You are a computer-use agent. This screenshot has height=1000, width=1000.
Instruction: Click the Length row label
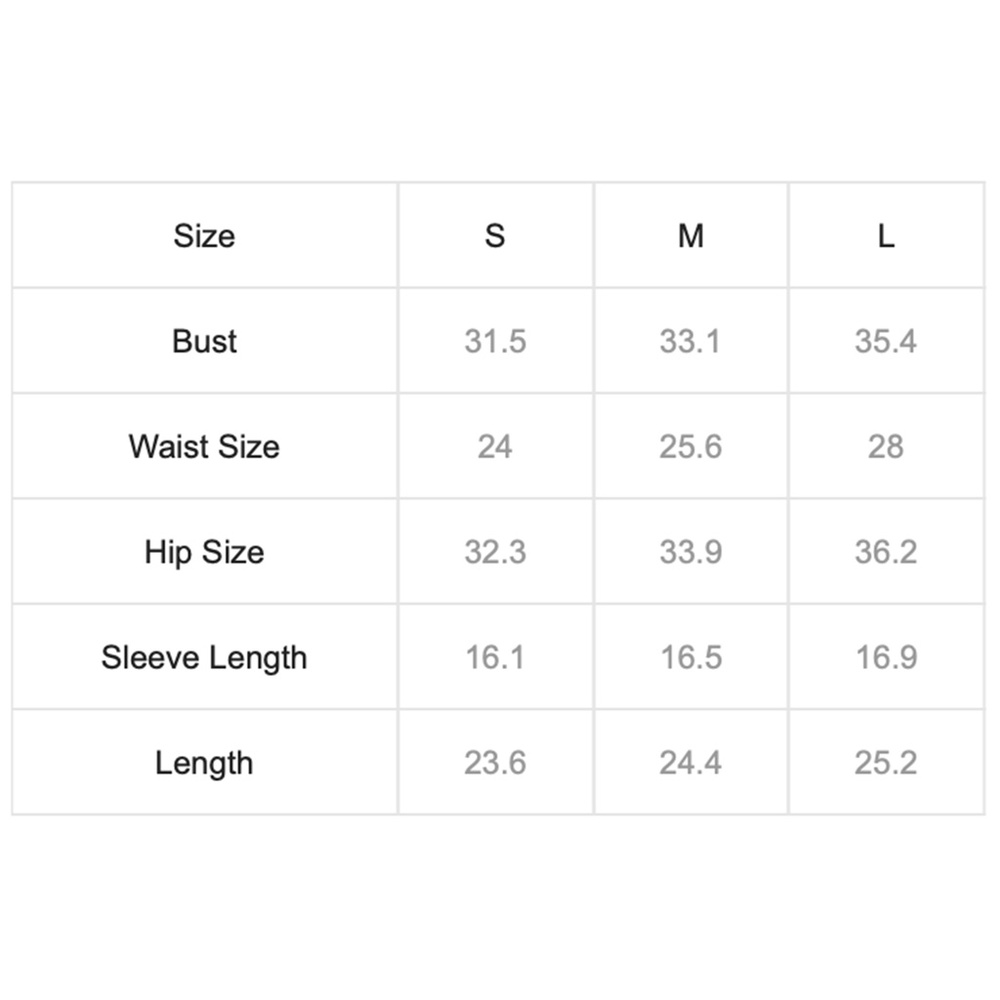[x=204, y=763]
